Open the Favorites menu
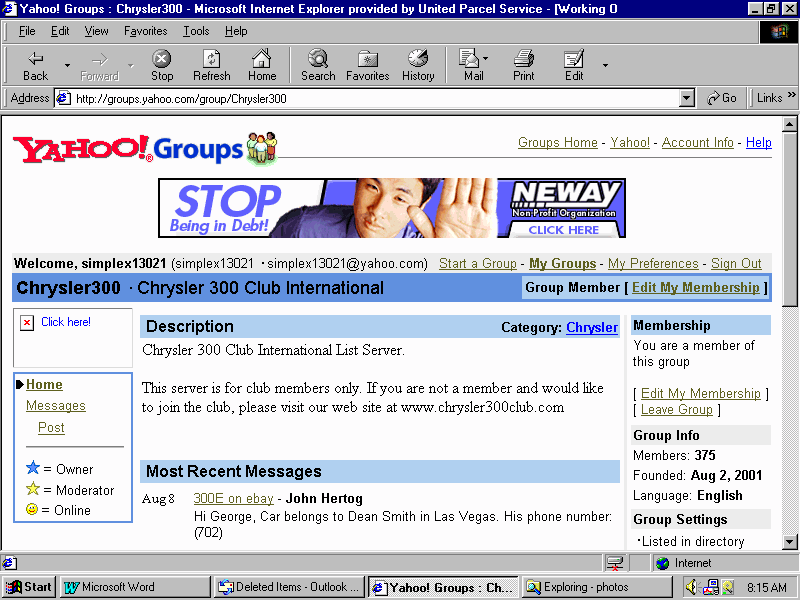The width and height of the screenshot is (800, 600). click(145, 31)
